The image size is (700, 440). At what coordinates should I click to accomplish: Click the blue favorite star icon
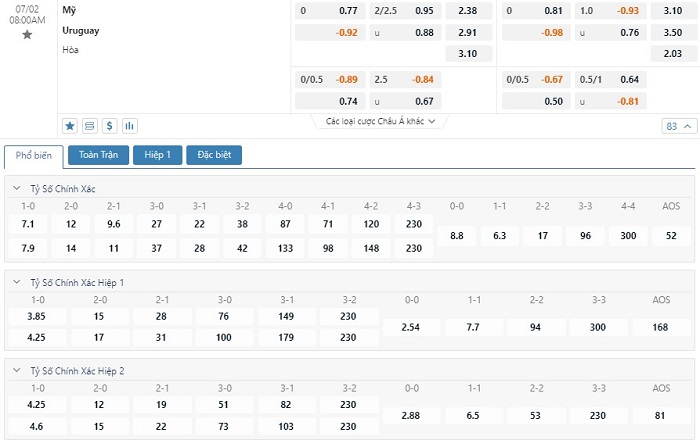(x=70, y=126)
